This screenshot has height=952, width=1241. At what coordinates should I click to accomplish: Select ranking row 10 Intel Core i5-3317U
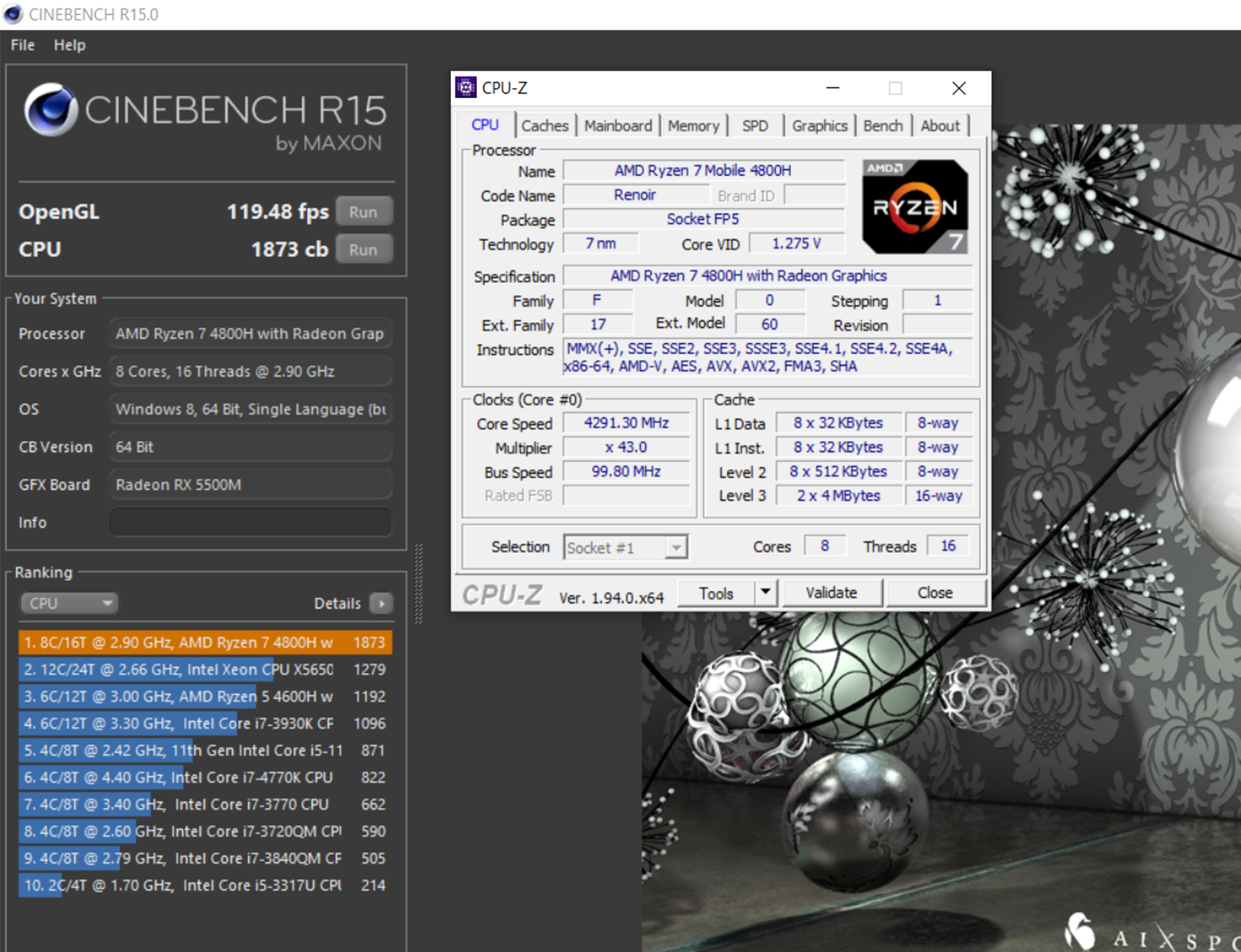tap(205, 885)
